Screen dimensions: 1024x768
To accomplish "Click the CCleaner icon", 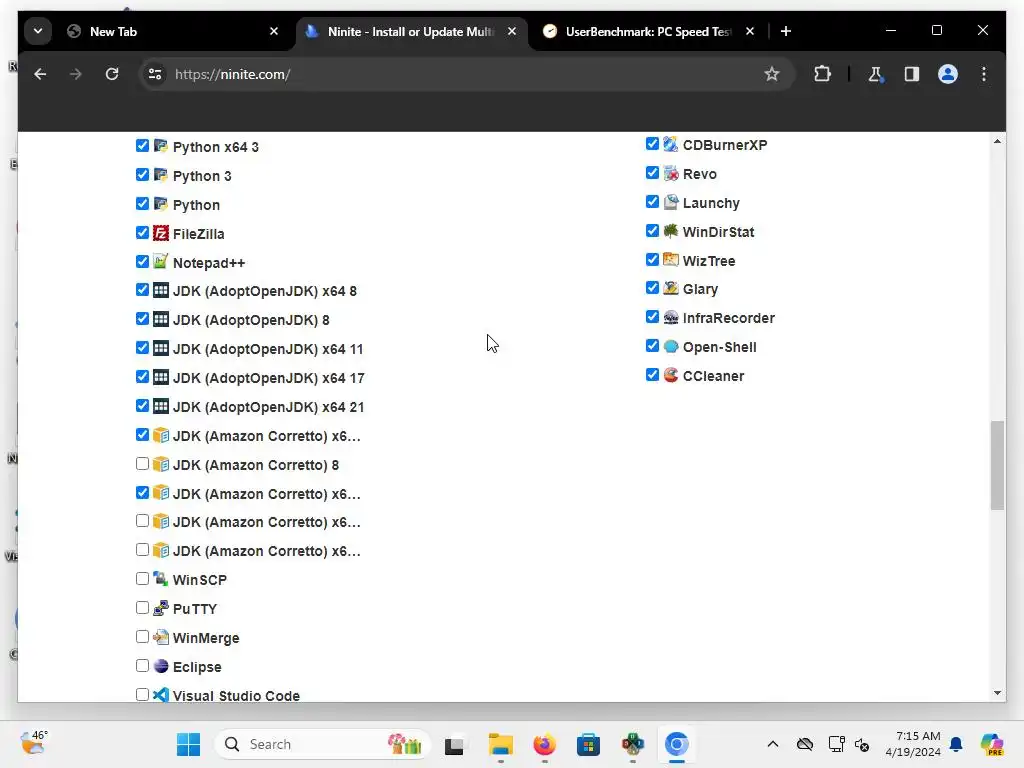I will [671, 376].
